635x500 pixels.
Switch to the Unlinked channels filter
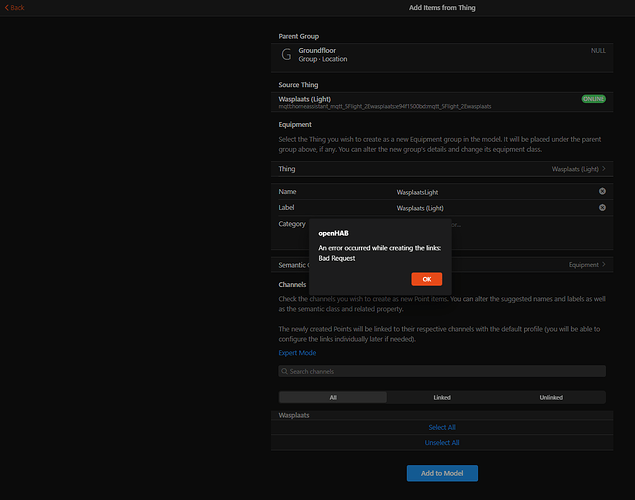click(x=550, y=397)
